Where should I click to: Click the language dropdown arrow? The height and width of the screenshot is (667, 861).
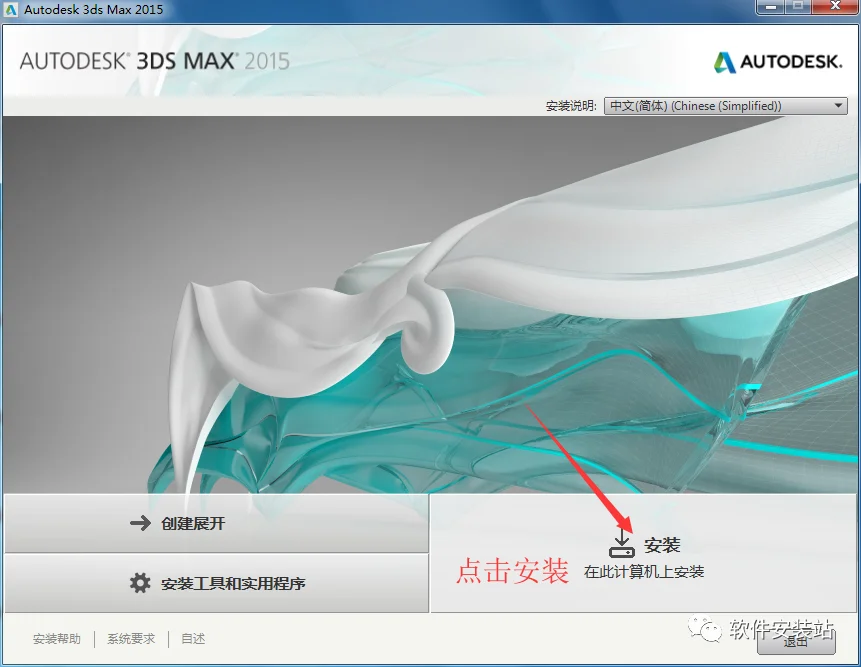(838, 105)
